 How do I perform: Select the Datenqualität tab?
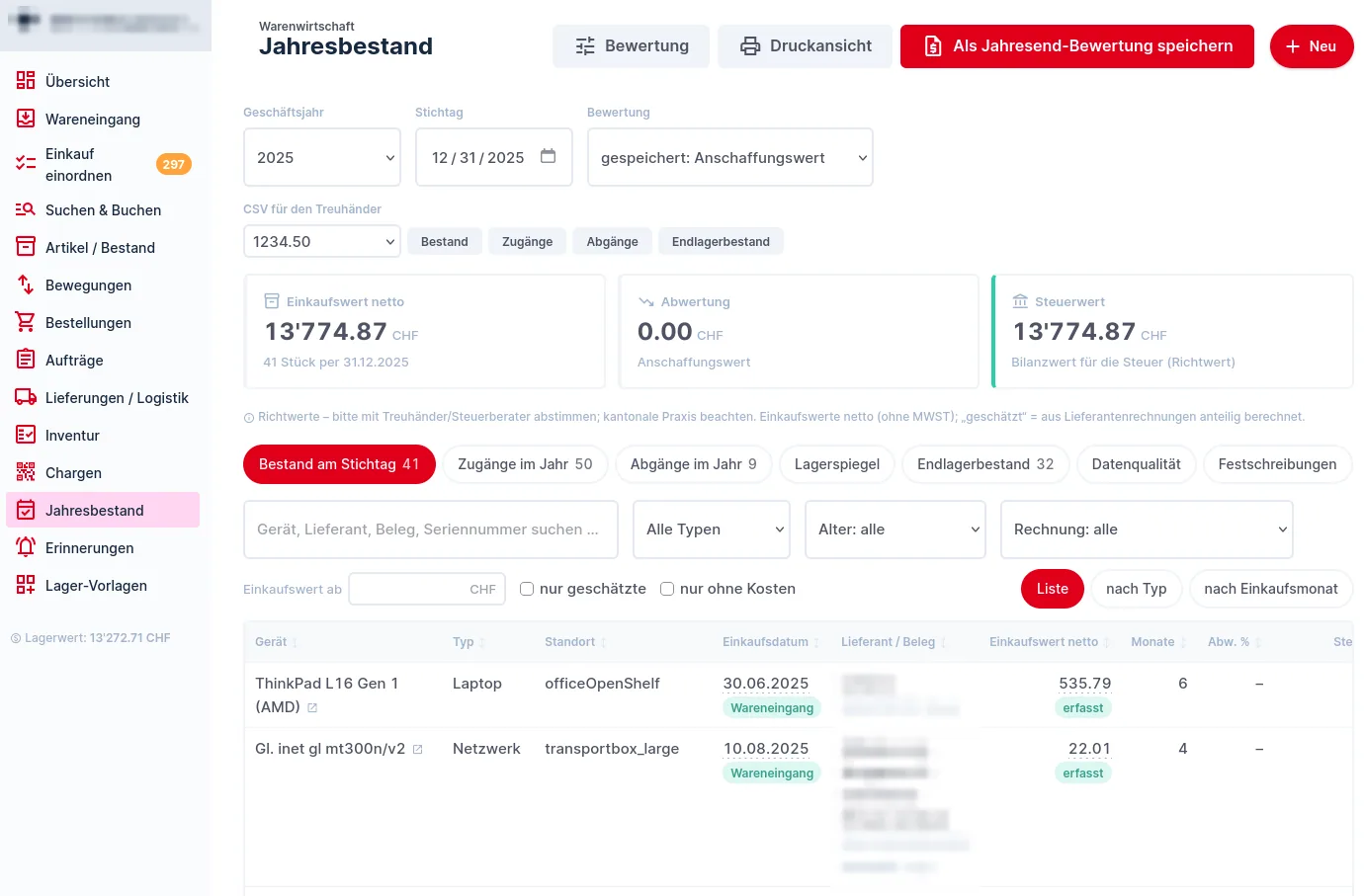pyautogui.click(x=1137, y=464)
